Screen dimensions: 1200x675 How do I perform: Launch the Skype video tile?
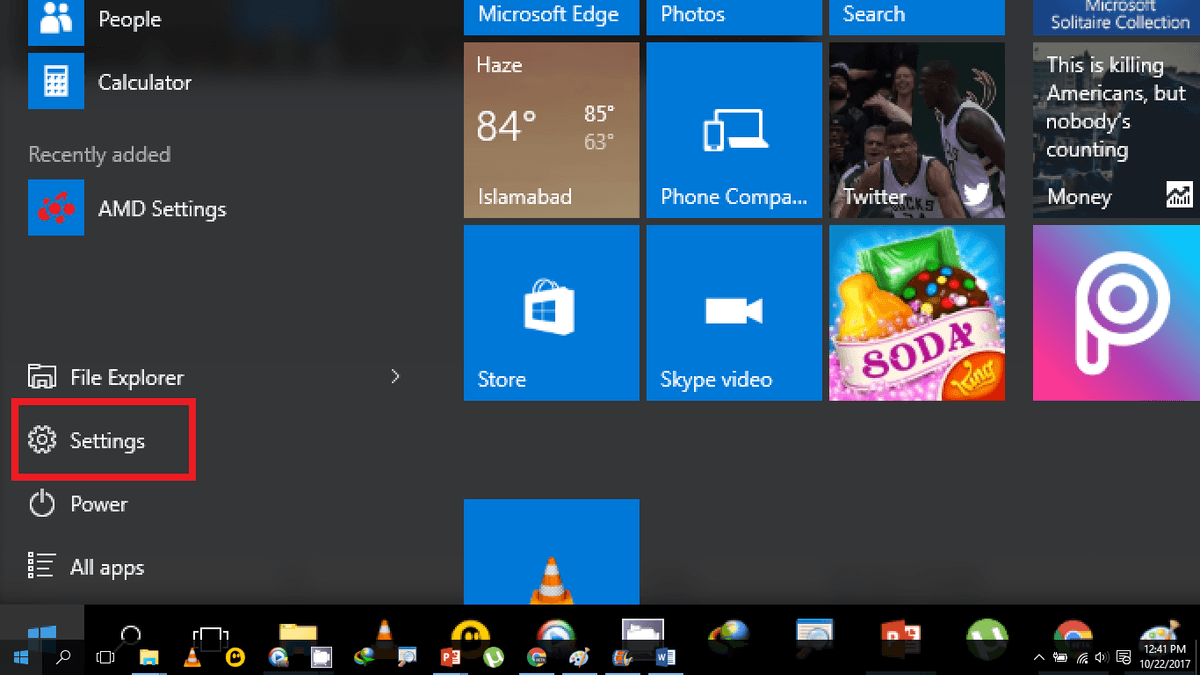pyautogui.click(x=733, y=312)
